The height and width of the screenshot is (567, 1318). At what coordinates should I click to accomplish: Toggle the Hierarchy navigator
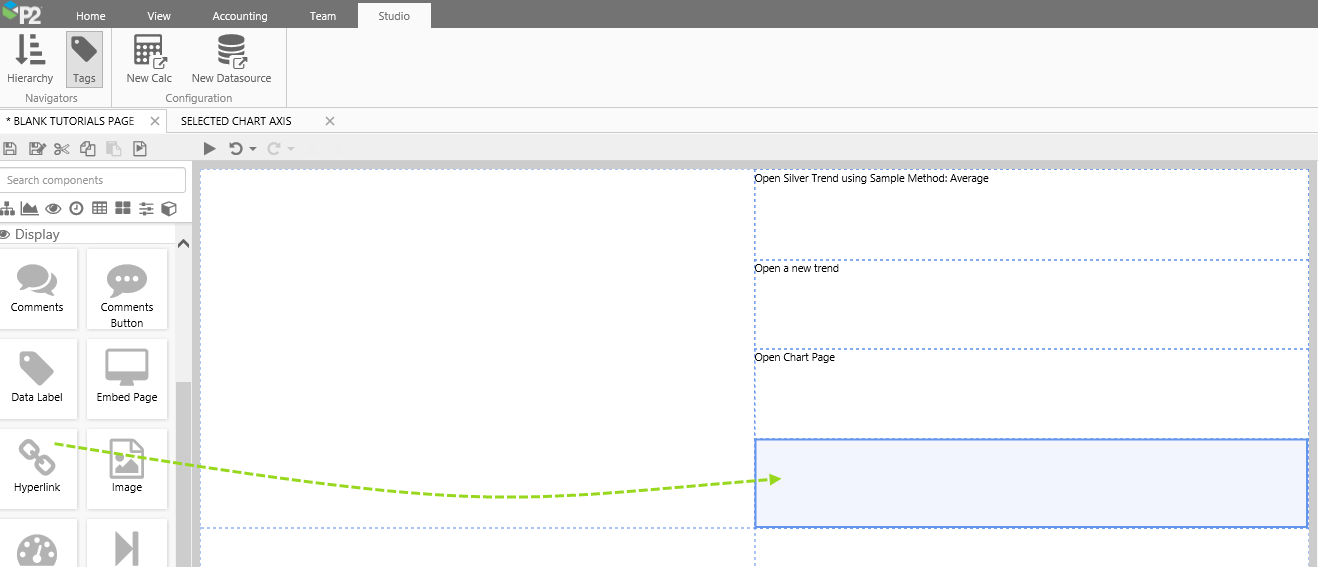tap(30, 59)
